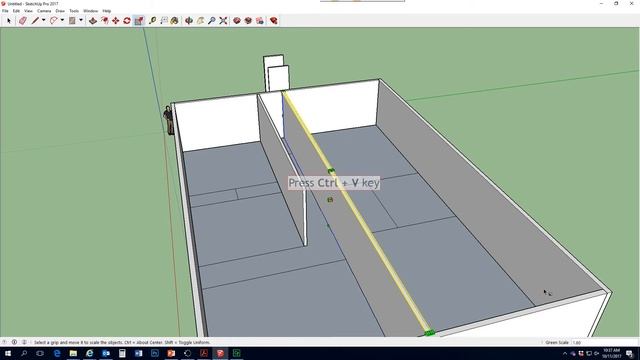Choose the Offset tool
The height and width of the screenshot is (360, 640).
105,20
